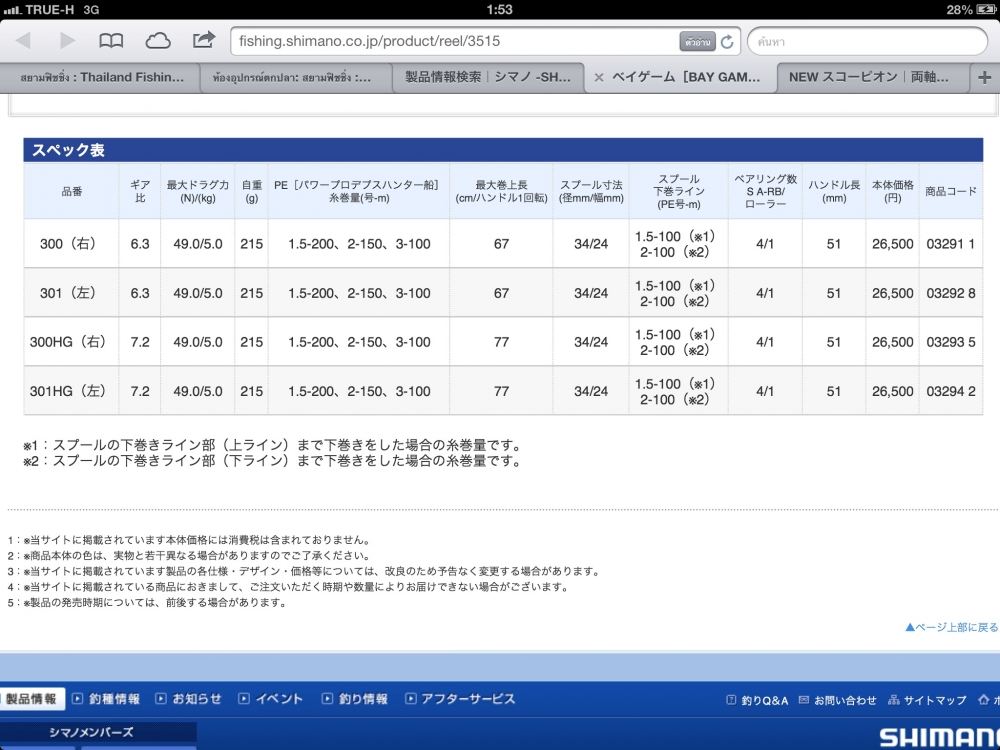
Task: Click the ※2 footnote about 下ライン
Action: click(x=272, y=460)
